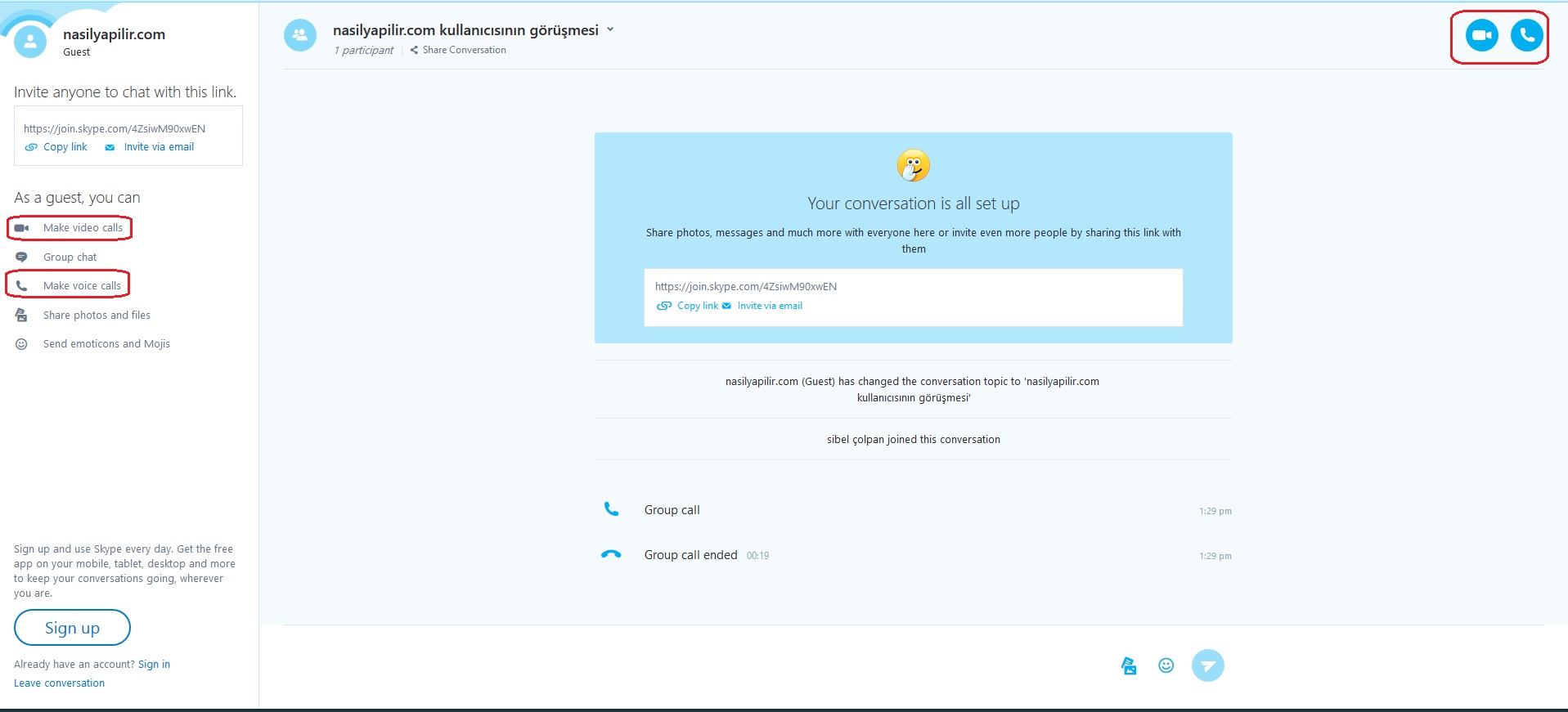Click the Group call ended message text

pyautogui.click(x=690, y=555)
